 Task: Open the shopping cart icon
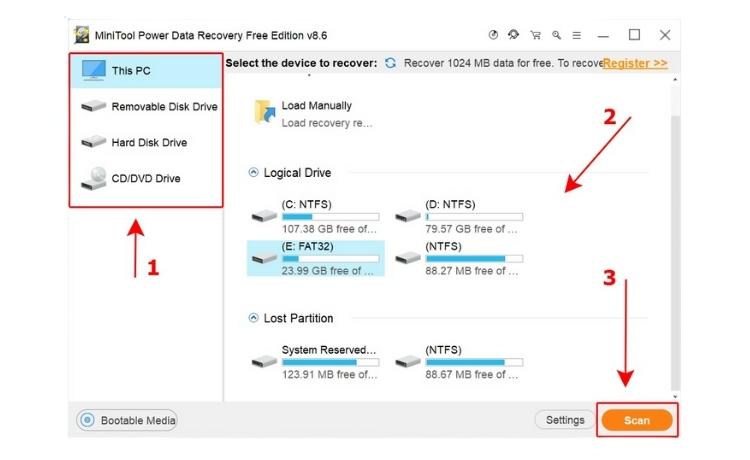pyautogui.click(x=535, y=35)
